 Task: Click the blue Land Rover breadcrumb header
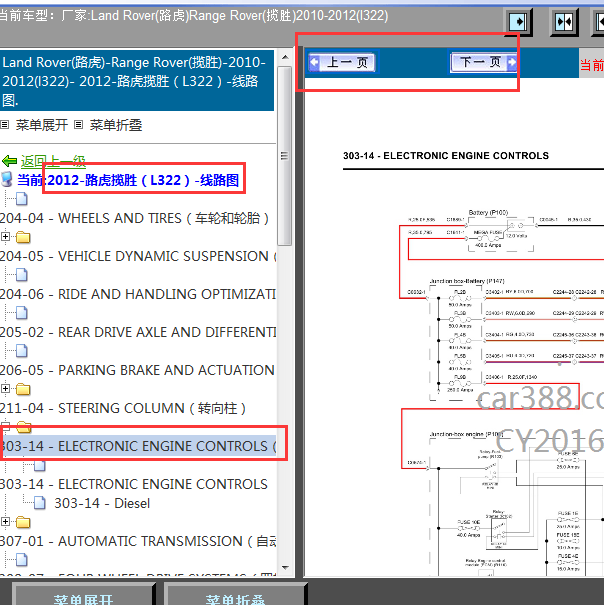pyautogui.click(x=137, y=80)
